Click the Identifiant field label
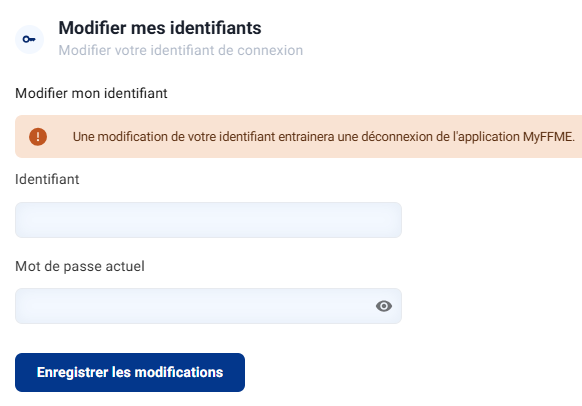 (x=47, y=179)
